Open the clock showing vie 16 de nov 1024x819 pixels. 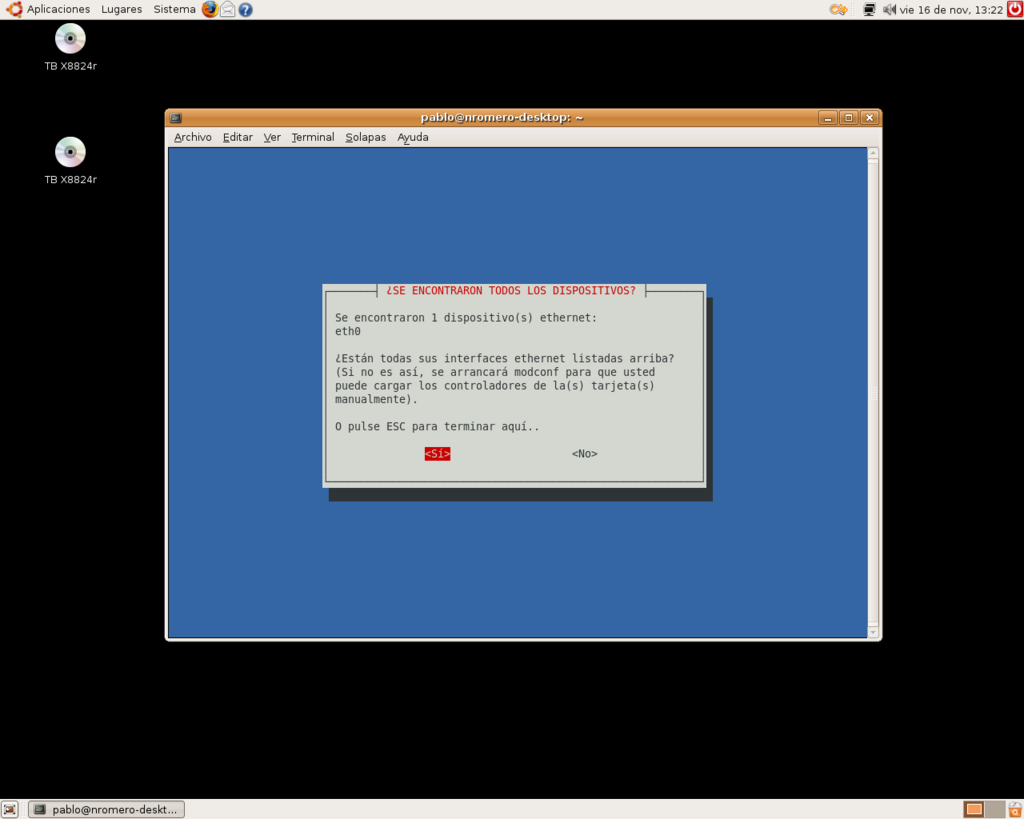coord(951,10)
